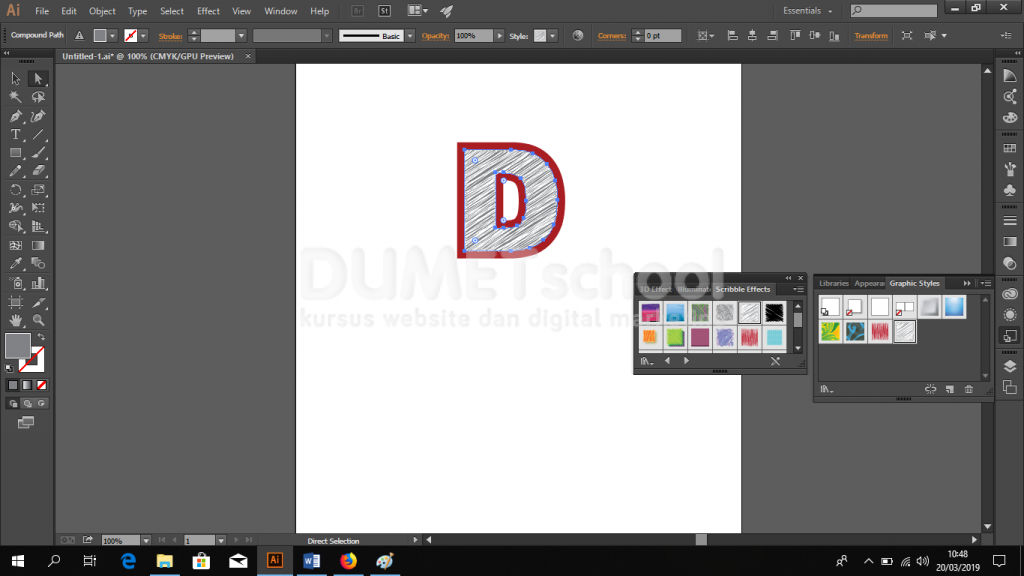This screenshot has width=1024, height=576.
Task: Select the Artboard tool
Action: [x=15, y=302]
